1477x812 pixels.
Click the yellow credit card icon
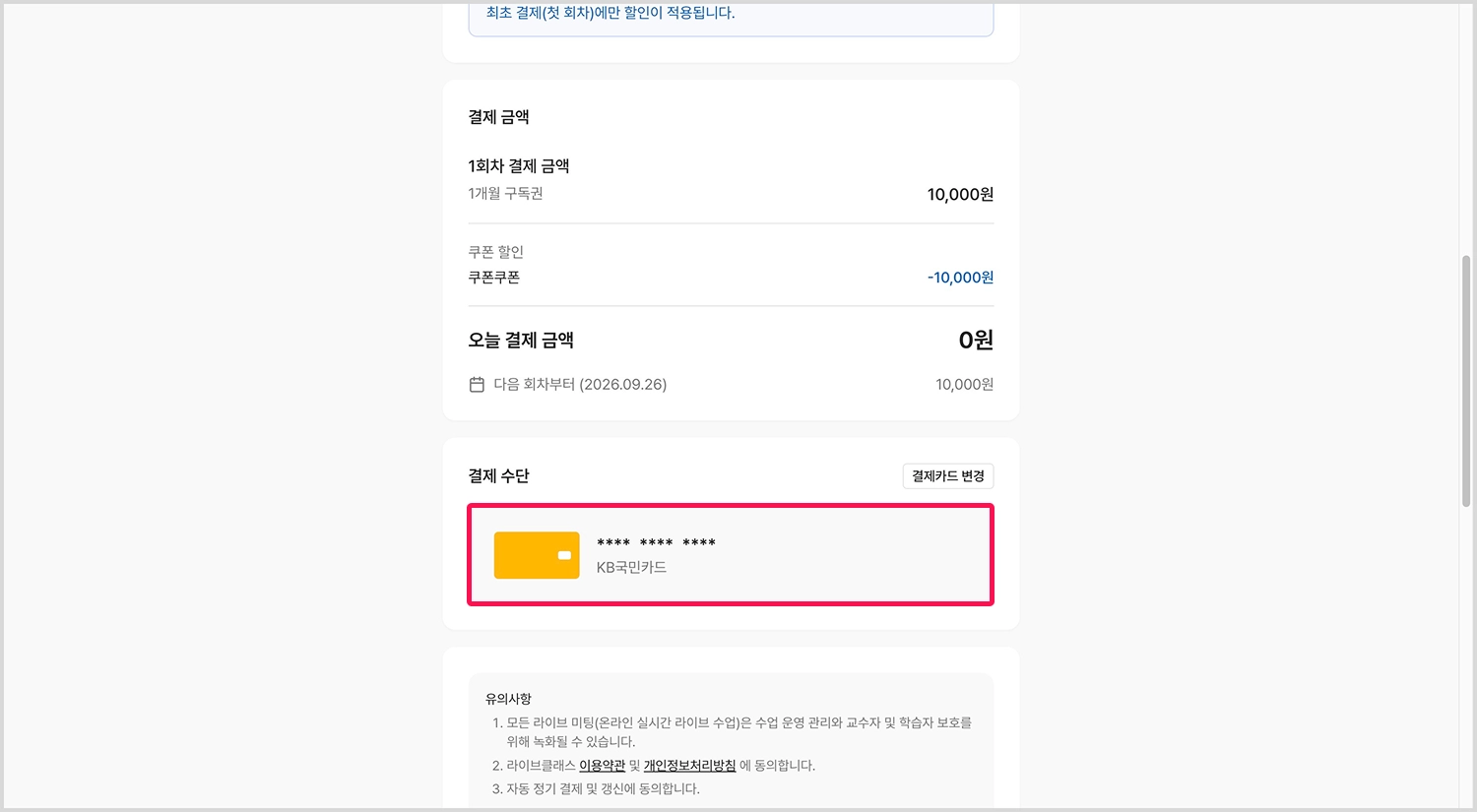pos(537,555)
